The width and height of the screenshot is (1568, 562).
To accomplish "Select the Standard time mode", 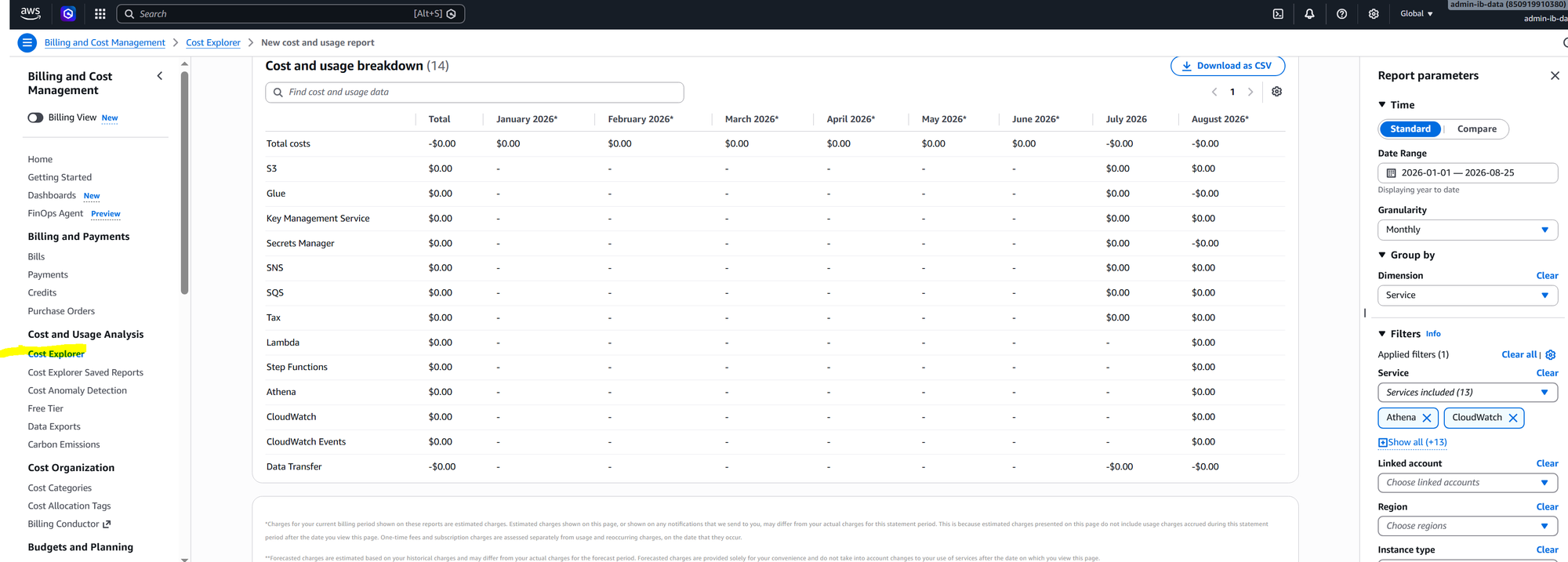I will coord(1410,129).
